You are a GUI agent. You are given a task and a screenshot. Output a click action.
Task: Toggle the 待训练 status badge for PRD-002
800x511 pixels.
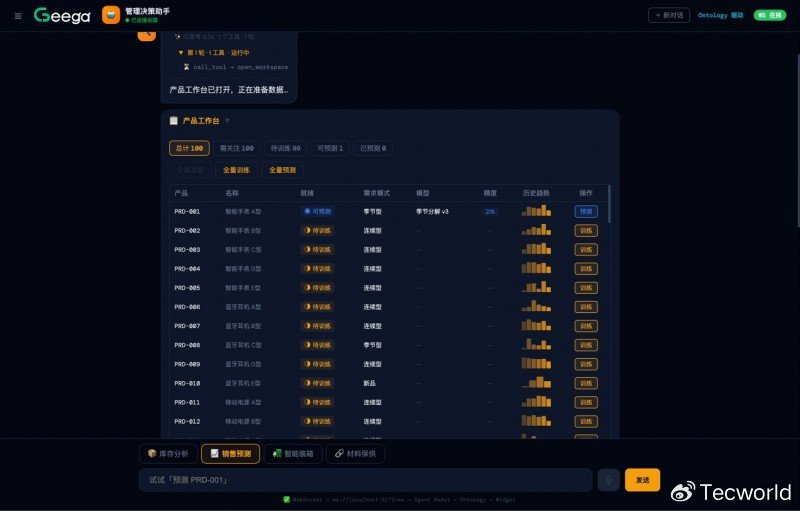coord(317,231)
